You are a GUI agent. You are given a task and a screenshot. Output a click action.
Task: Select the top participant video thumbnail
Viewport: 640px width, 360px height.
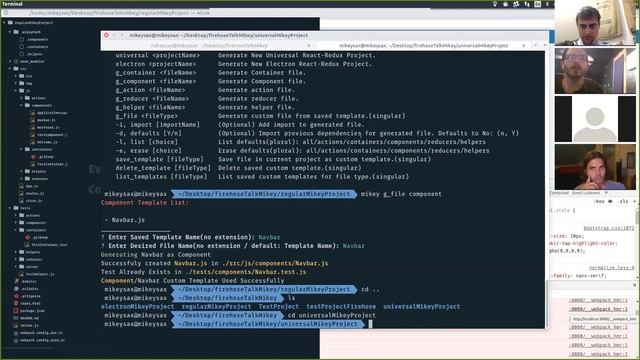click(x=595, y=22)
